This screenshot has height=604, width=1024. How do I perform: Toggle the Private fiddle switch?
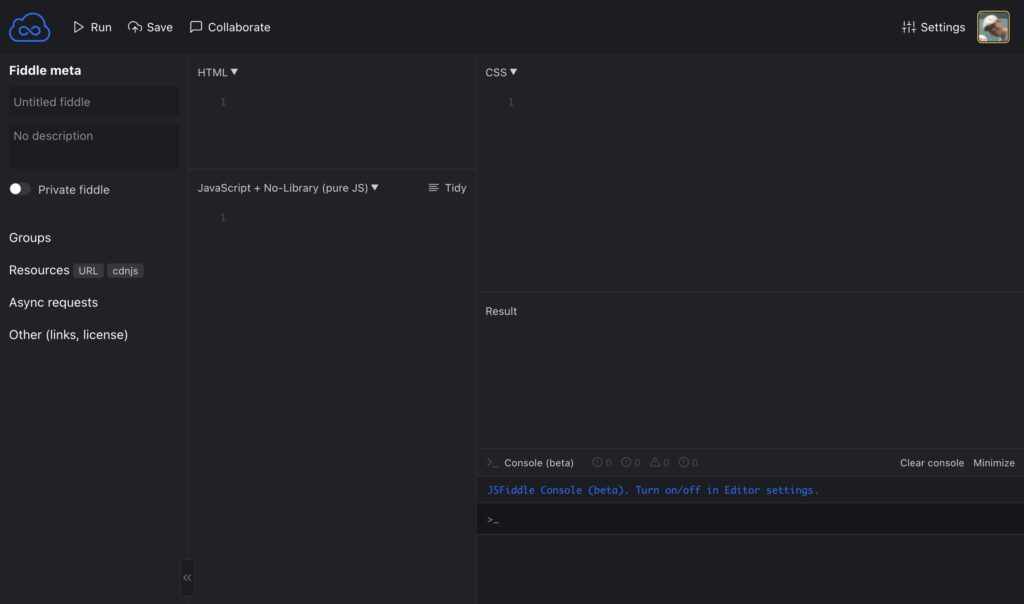pos(20,189)
